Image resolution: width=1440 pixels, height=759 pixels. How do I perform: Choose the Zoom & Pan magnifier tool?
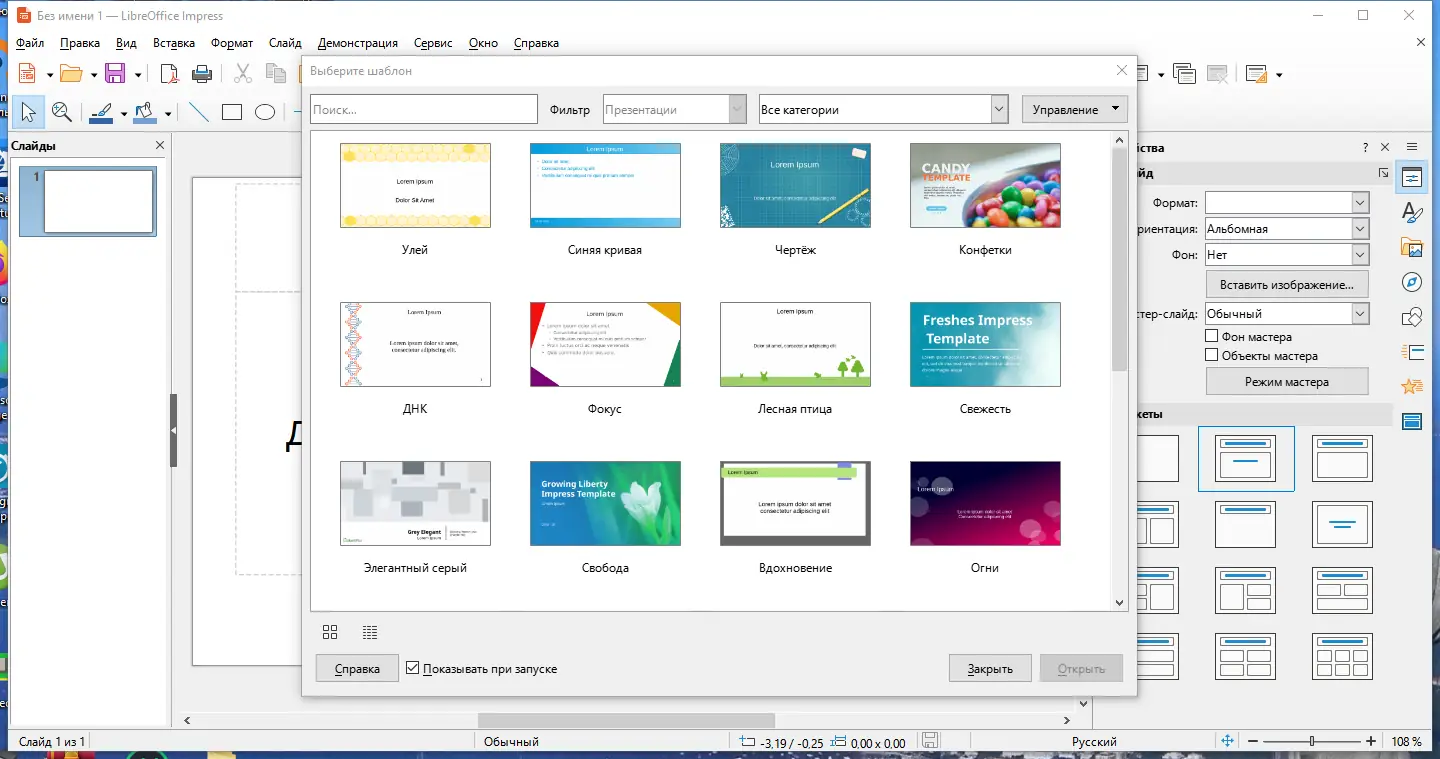(62, 112)
